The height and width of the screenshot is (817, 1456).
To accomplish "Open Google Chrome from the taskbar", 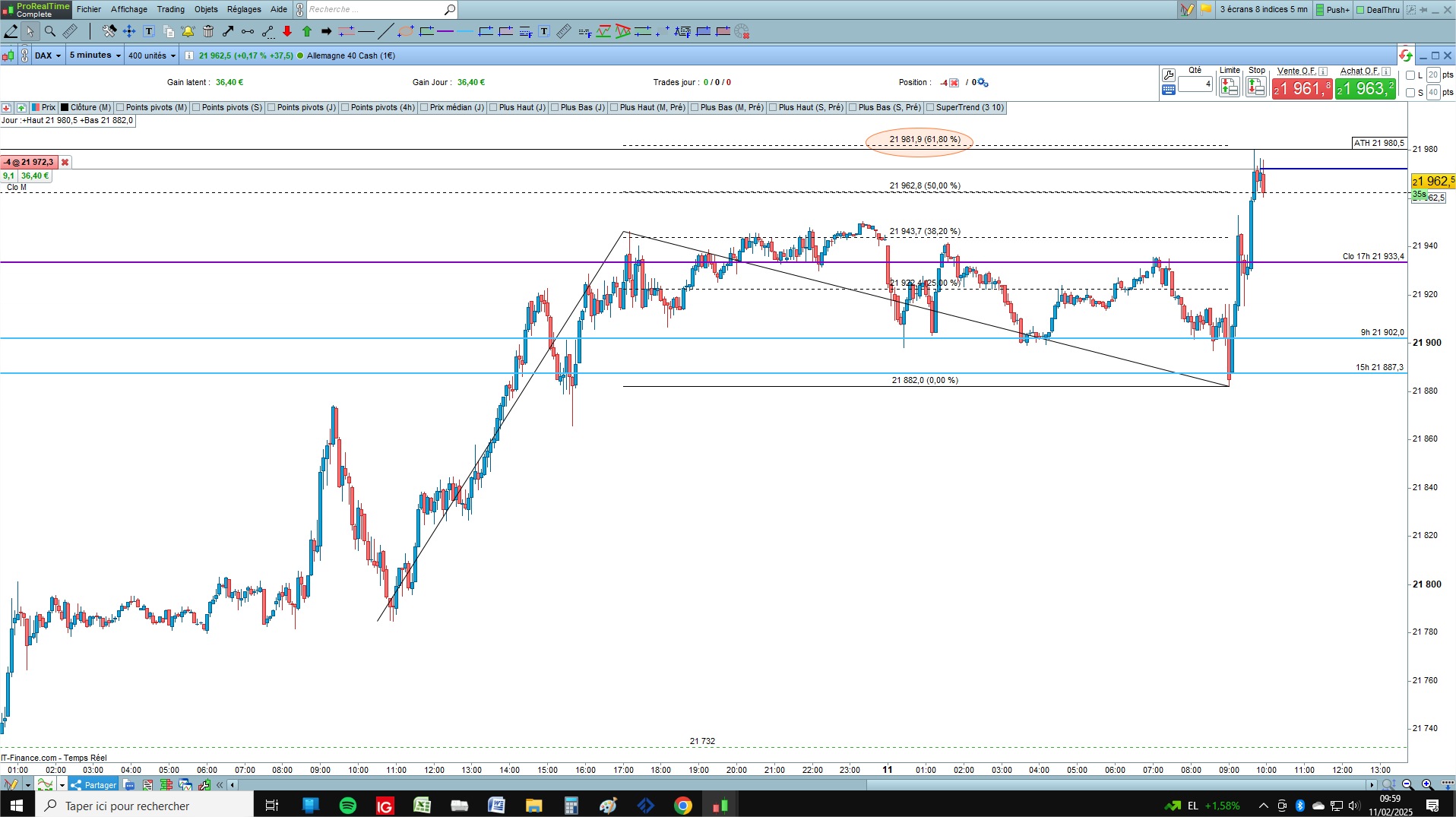I will (683, 806).
